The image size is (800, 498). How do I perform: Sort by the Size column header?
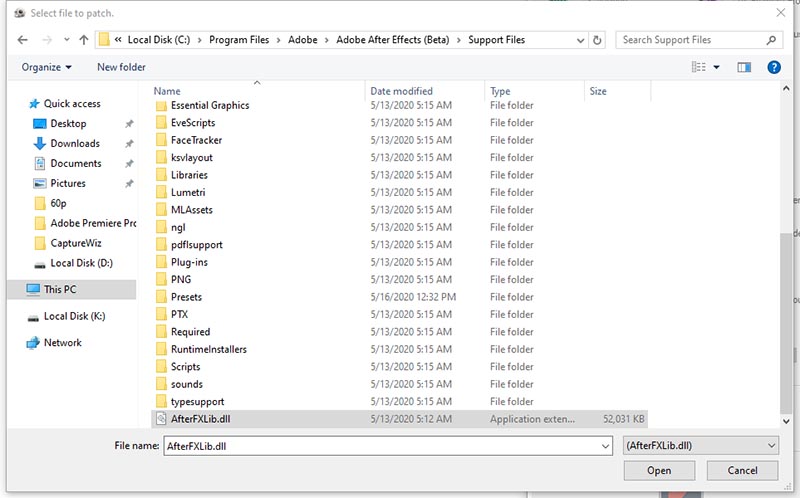pyautogui.click(x=598, y=91)
